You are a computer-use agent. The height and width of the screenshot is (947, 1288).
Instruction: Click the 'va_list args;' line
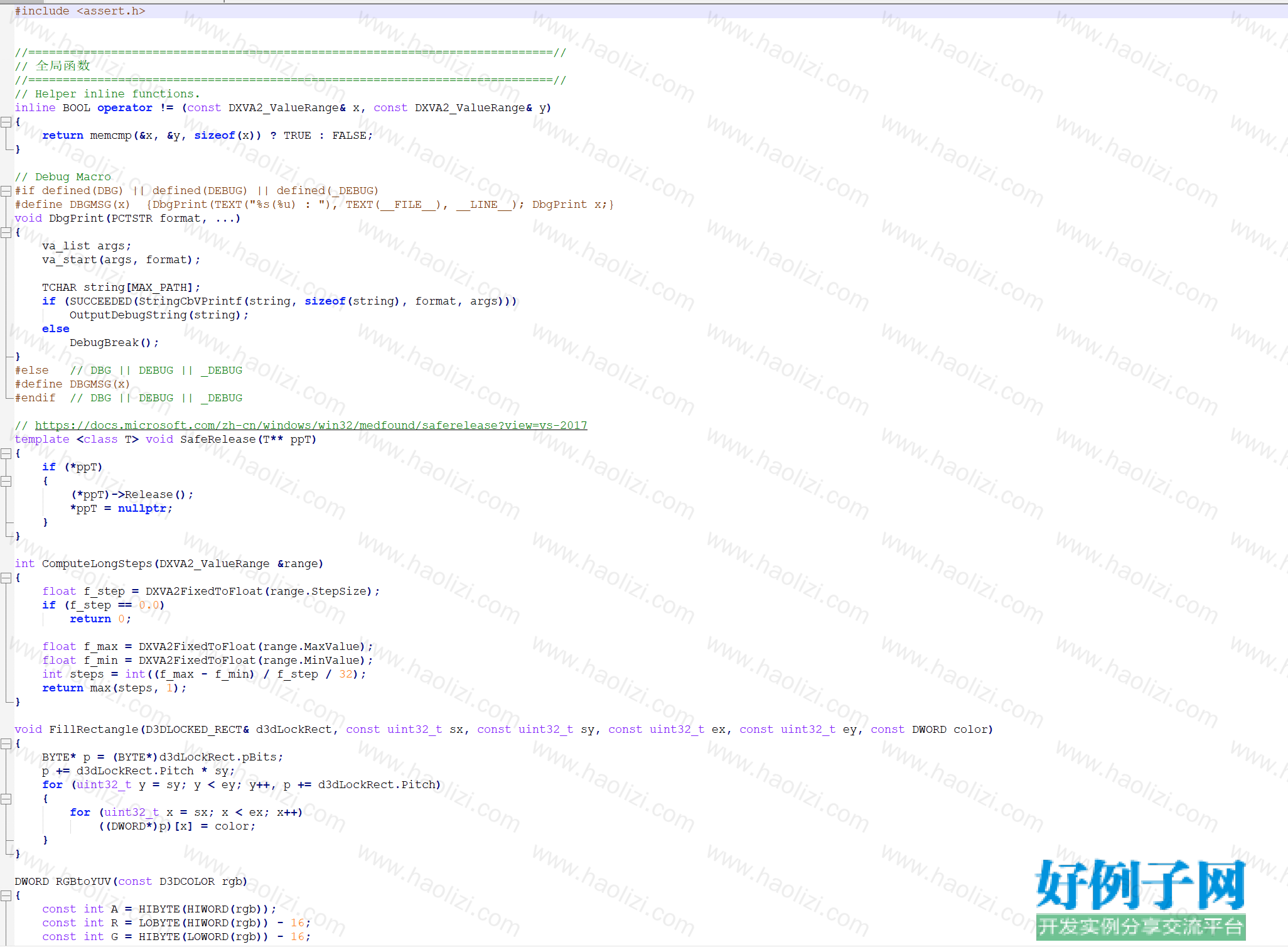point(87,246)
